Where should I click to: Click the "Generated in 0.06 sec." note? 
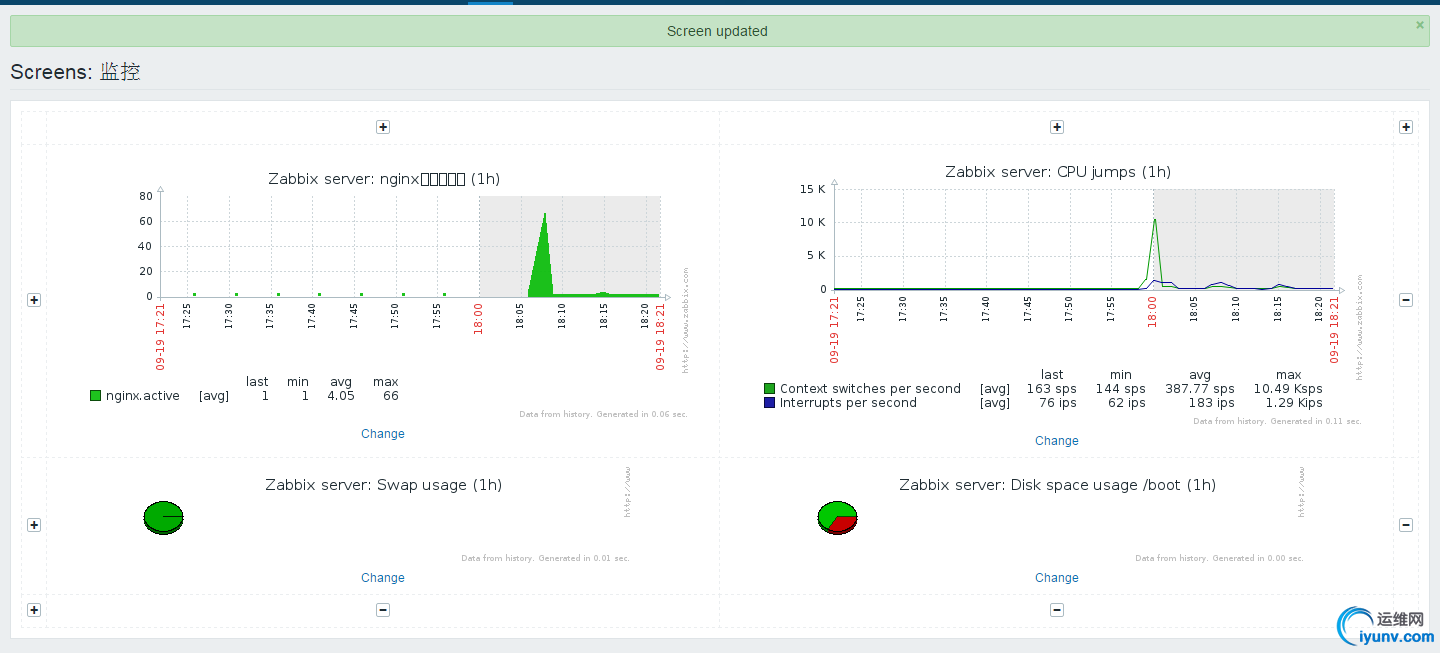click(x=642, y=414)
